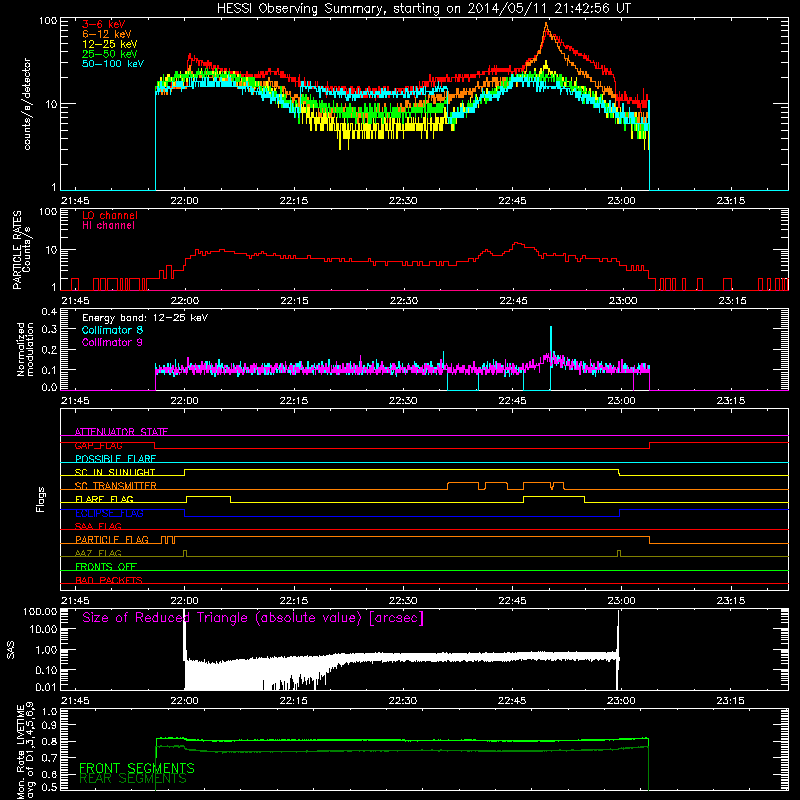Click the LO channel legend label
Image resolution: width=800 pixels, height=800 pixels.
pos(110,215)
